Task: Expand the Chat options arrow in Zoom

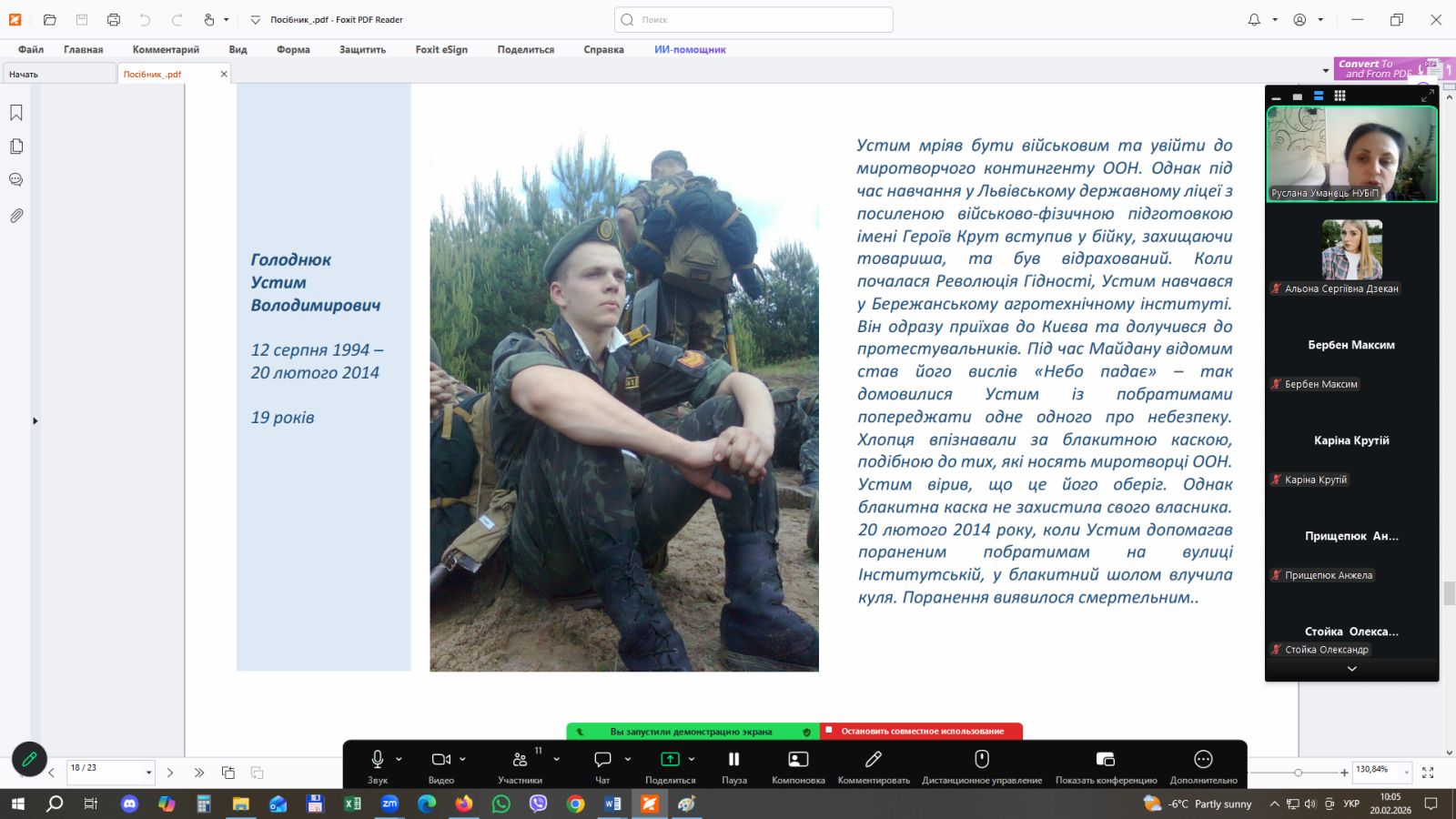Action: tap(627, 759)
